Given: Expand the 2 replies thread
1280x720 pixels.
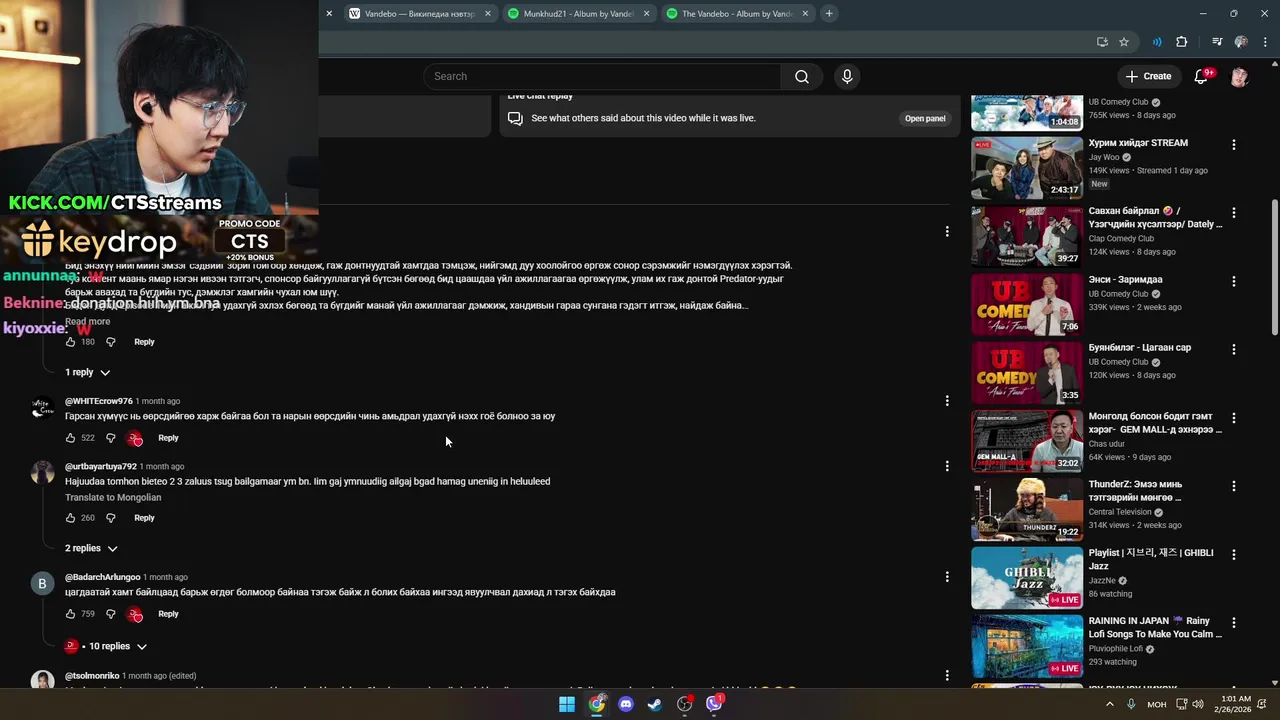Looking at the screenshot, I should coord(91,548).
